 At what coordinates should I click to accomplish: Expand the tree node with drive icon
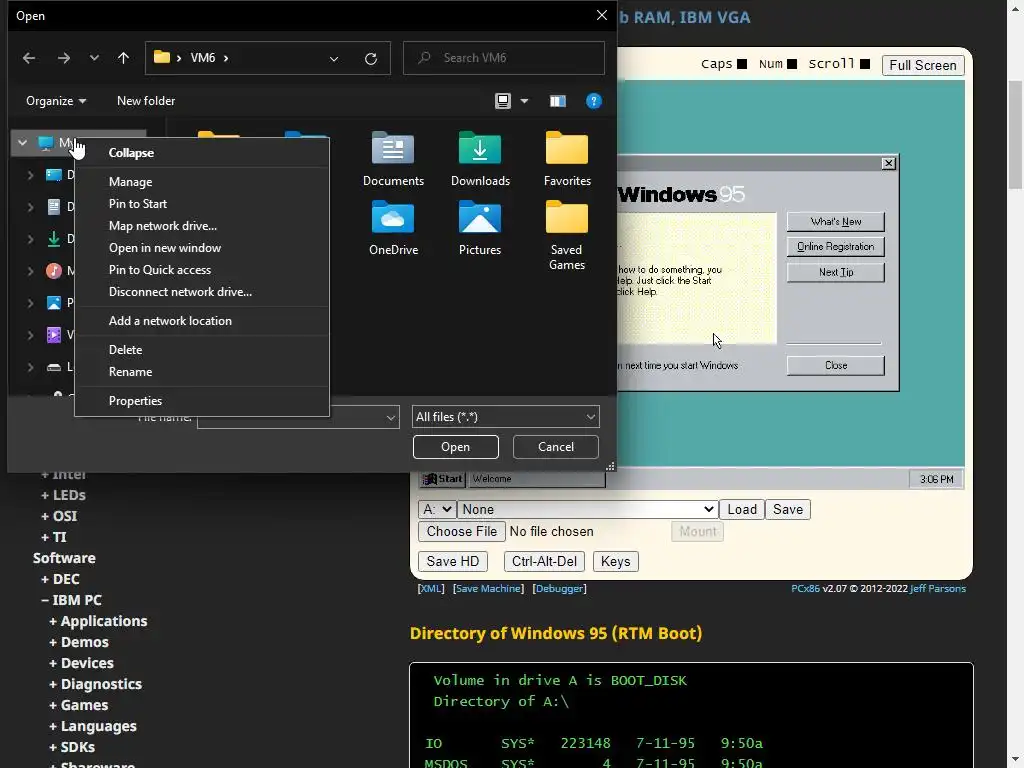click(30, 368)
